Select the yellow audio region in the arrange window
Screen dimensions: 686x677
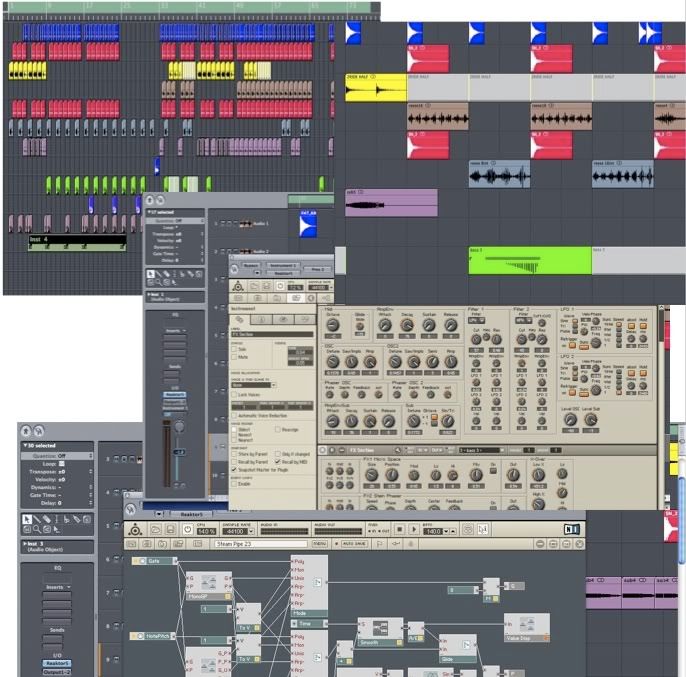coord(376,88)
